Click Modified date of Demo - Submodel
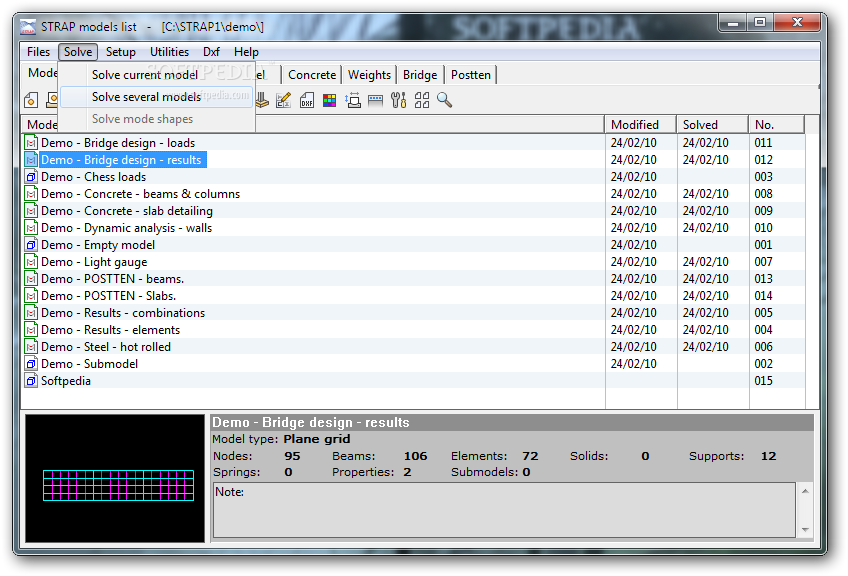848x576 pixels. coord(634,364)
